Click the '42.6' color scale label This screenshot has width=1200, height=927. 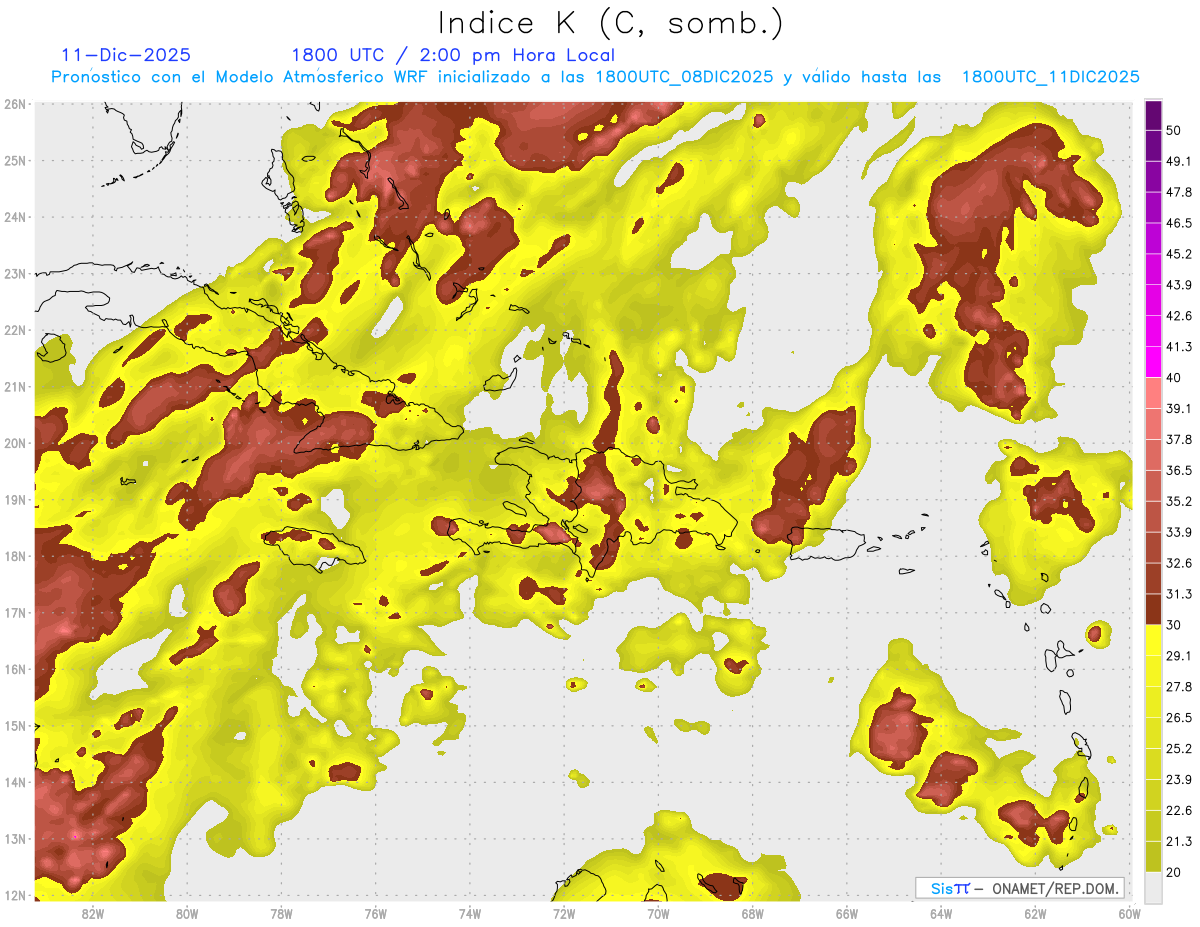1179,317
